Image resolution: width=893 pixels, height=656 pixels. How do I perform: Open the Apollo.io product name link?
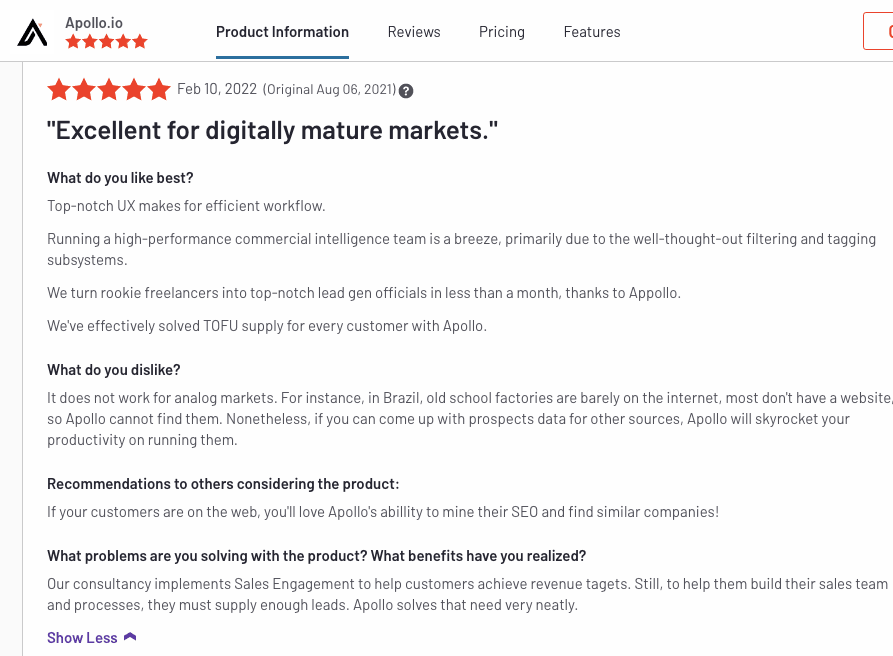click(94, 23)
